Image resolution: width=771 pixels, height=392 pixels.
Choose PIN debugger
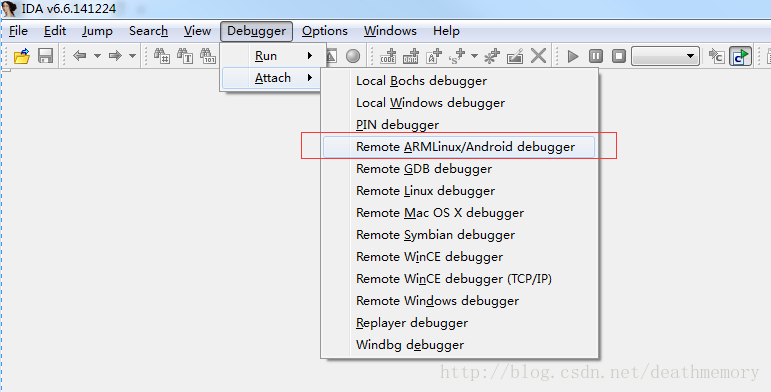[x=459, y=125]
